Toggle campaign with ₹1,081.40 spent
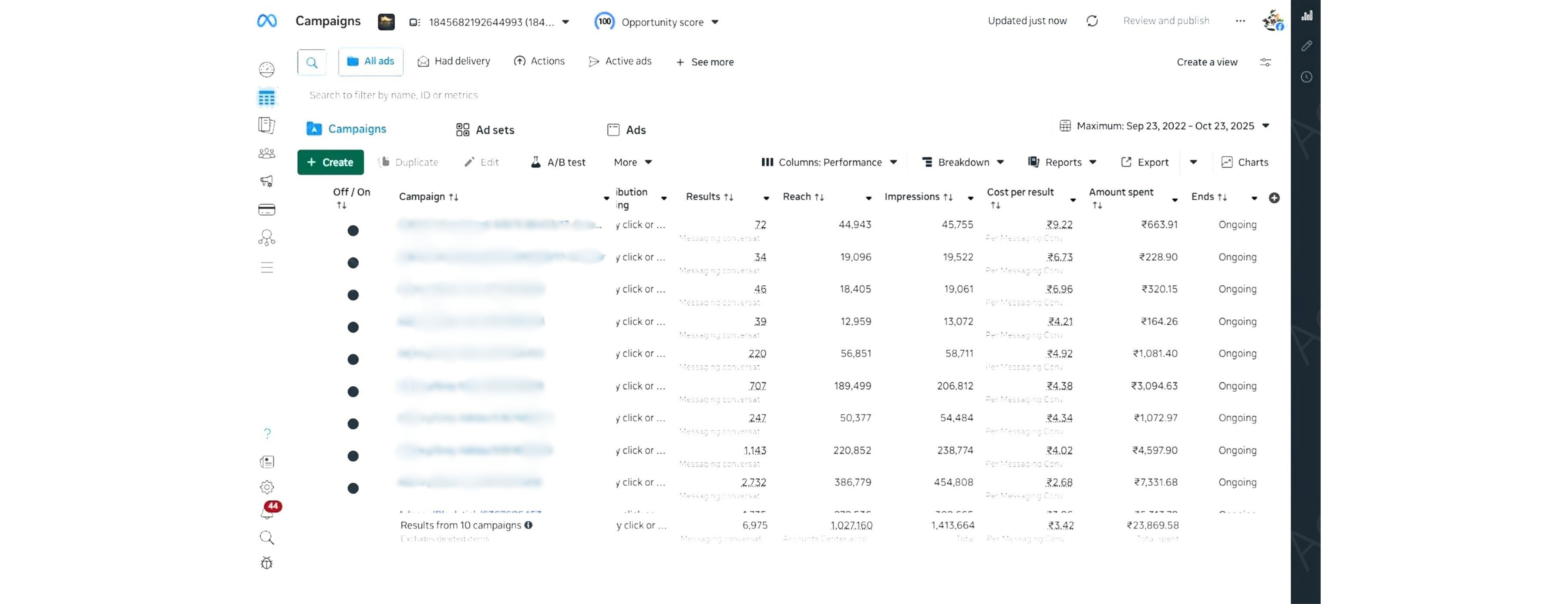This screenshot has width=1568, height=604. pyautogui.click(x=353, y=360)
